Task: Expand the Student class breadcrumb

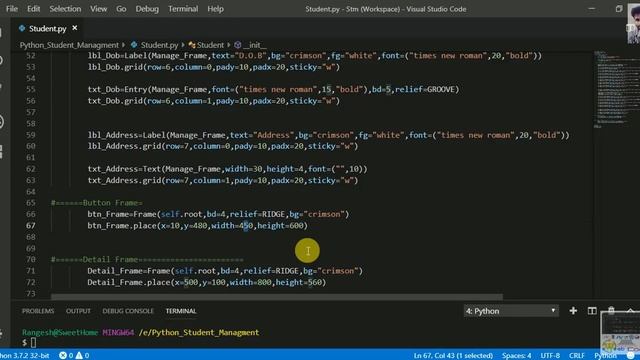Action: tap(210, 45)
